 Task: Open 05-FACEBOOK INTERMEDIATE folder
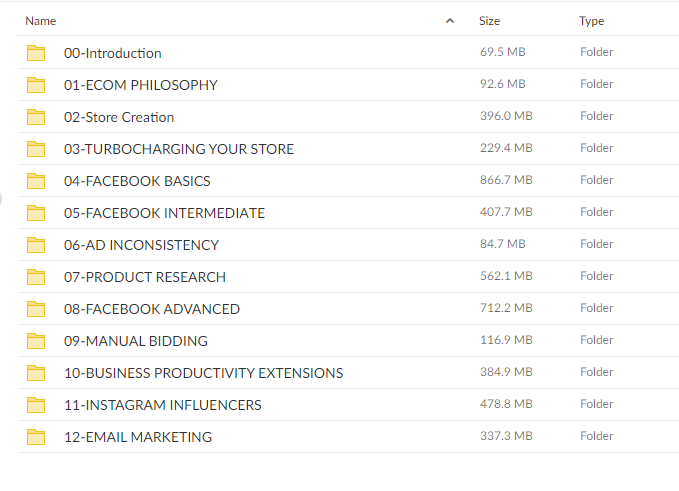tap(164, 213)
